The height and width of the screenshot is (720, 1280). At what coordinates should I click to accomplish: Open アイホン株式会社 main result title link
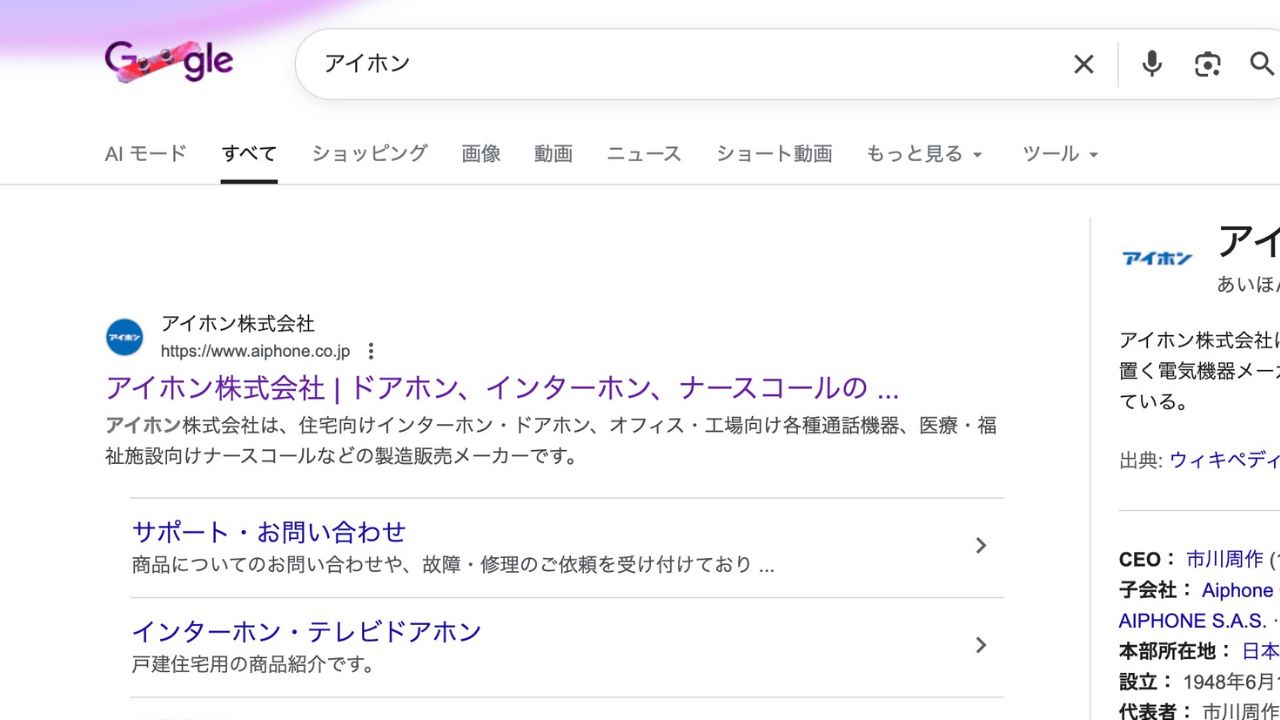[502, 388]
